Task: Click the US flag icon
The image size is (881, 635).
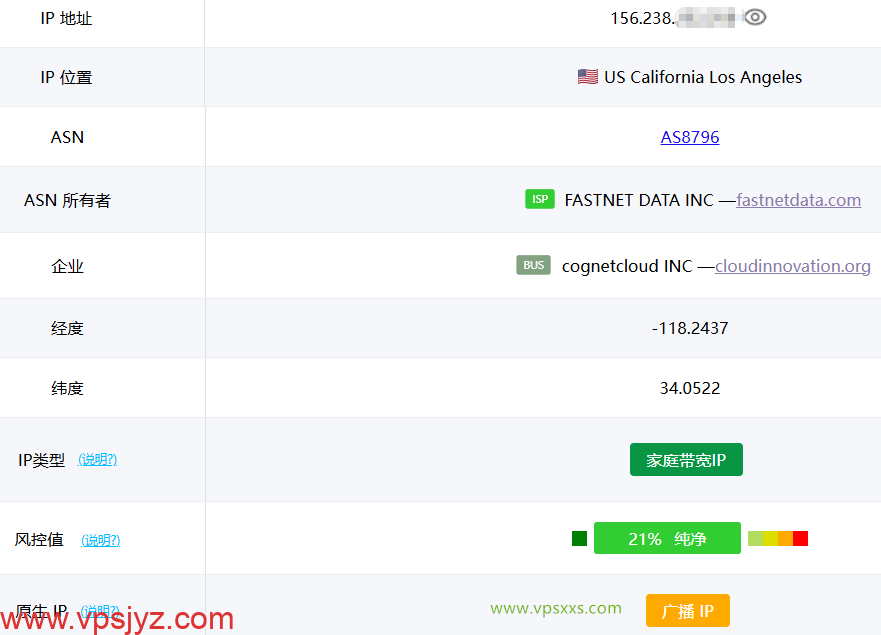Action: 588,76
